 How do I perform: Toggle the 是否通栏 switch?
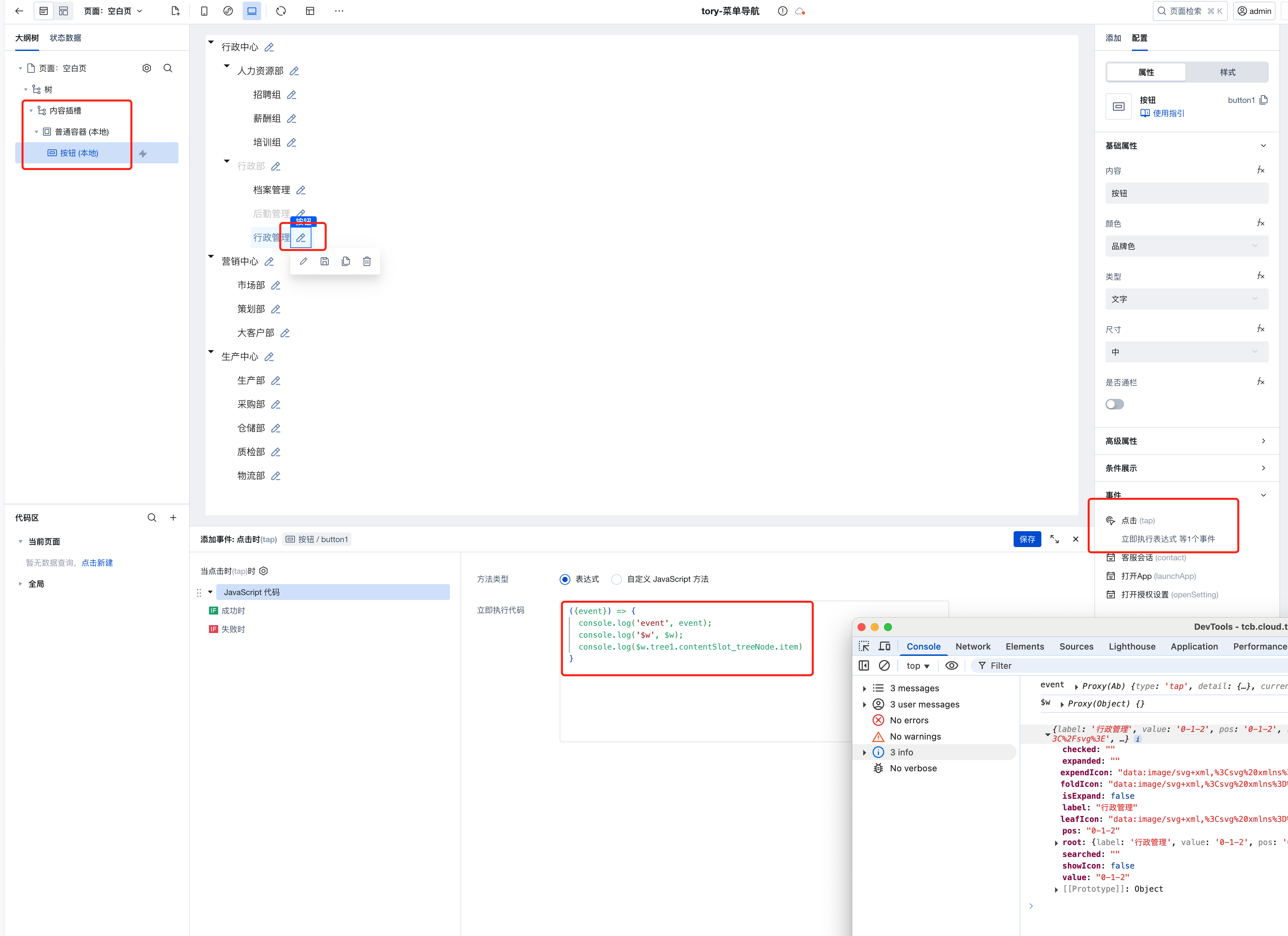point(1114,404)
